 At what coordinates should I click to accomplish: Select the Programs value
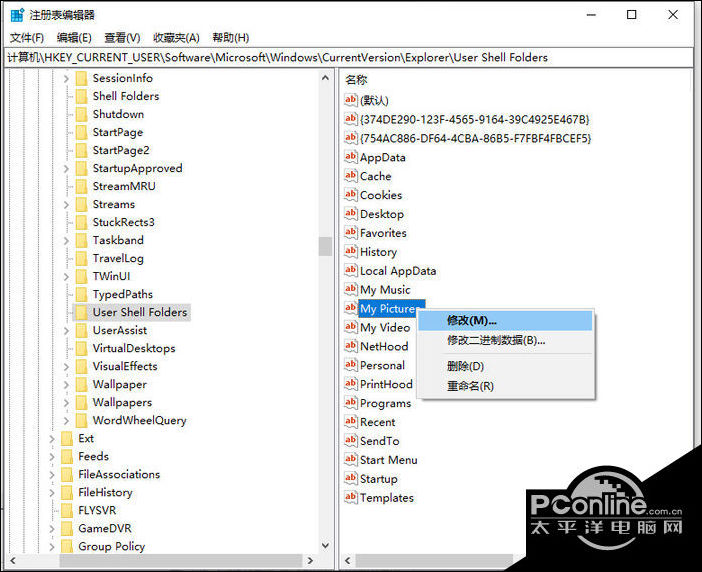pos(385,403)
